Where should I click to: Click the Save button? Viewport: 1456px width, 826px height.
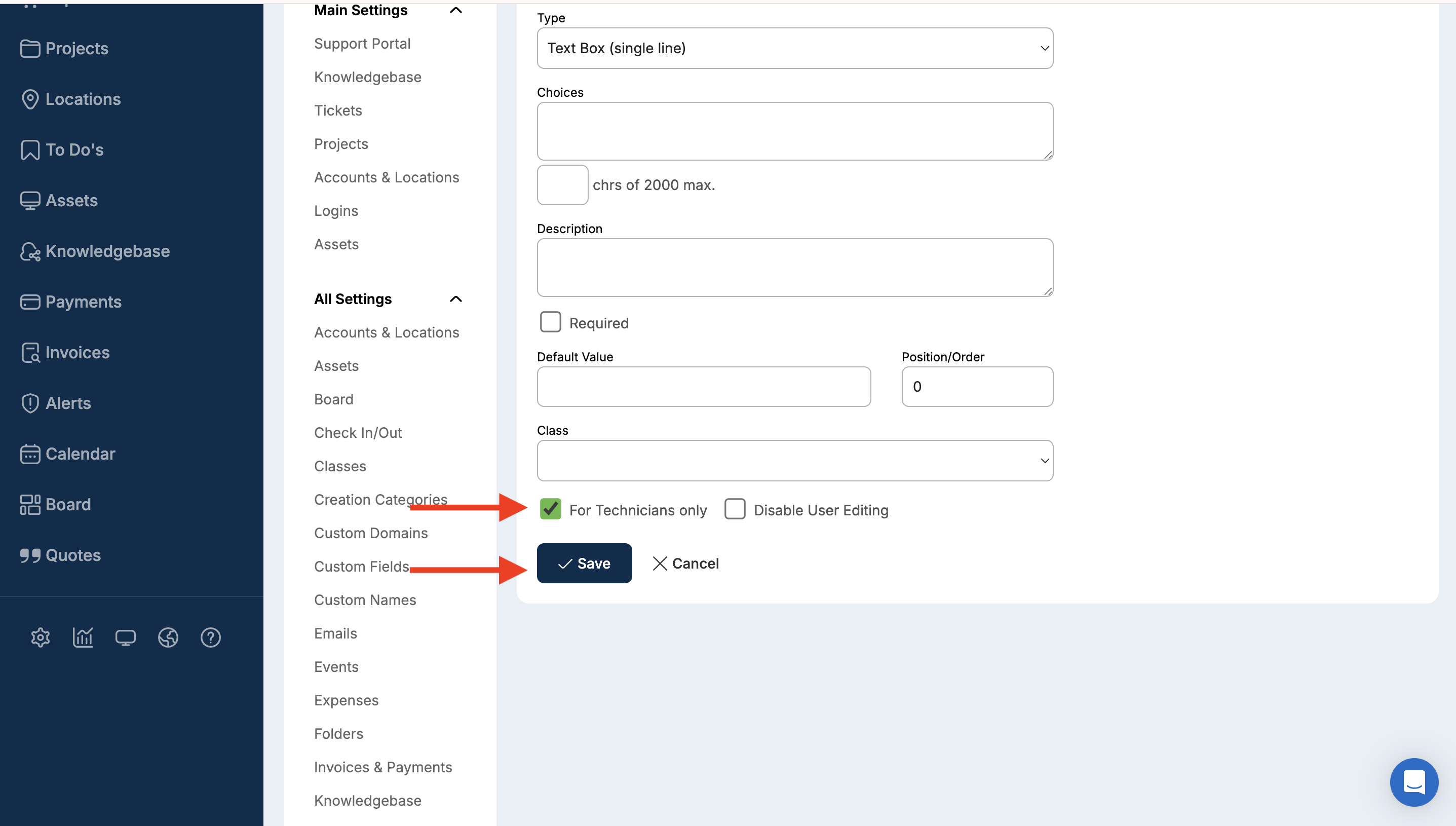tap(584, 563)
